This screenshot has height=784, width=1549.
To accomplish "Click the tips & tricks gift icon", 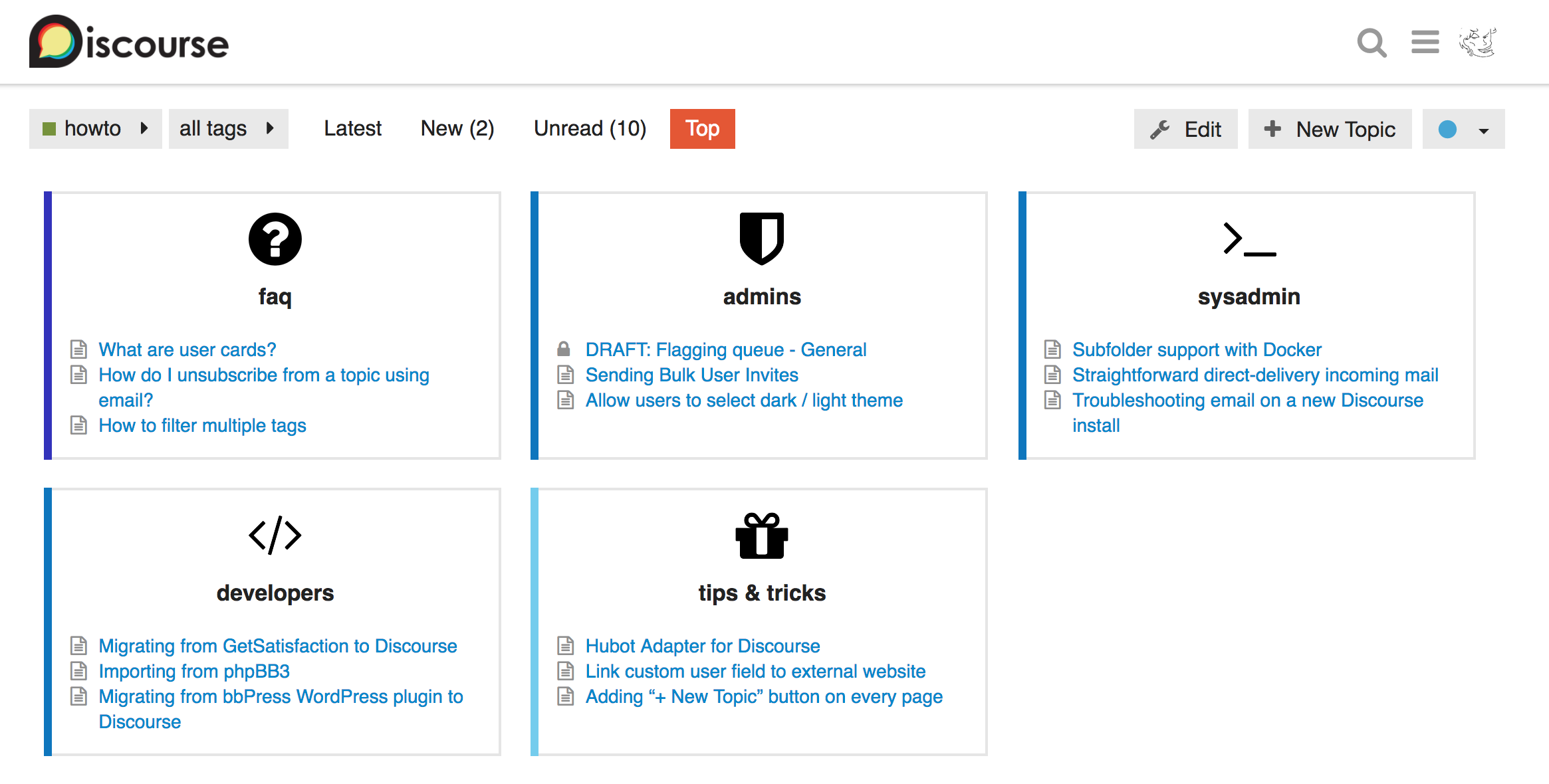I will 761,536.
